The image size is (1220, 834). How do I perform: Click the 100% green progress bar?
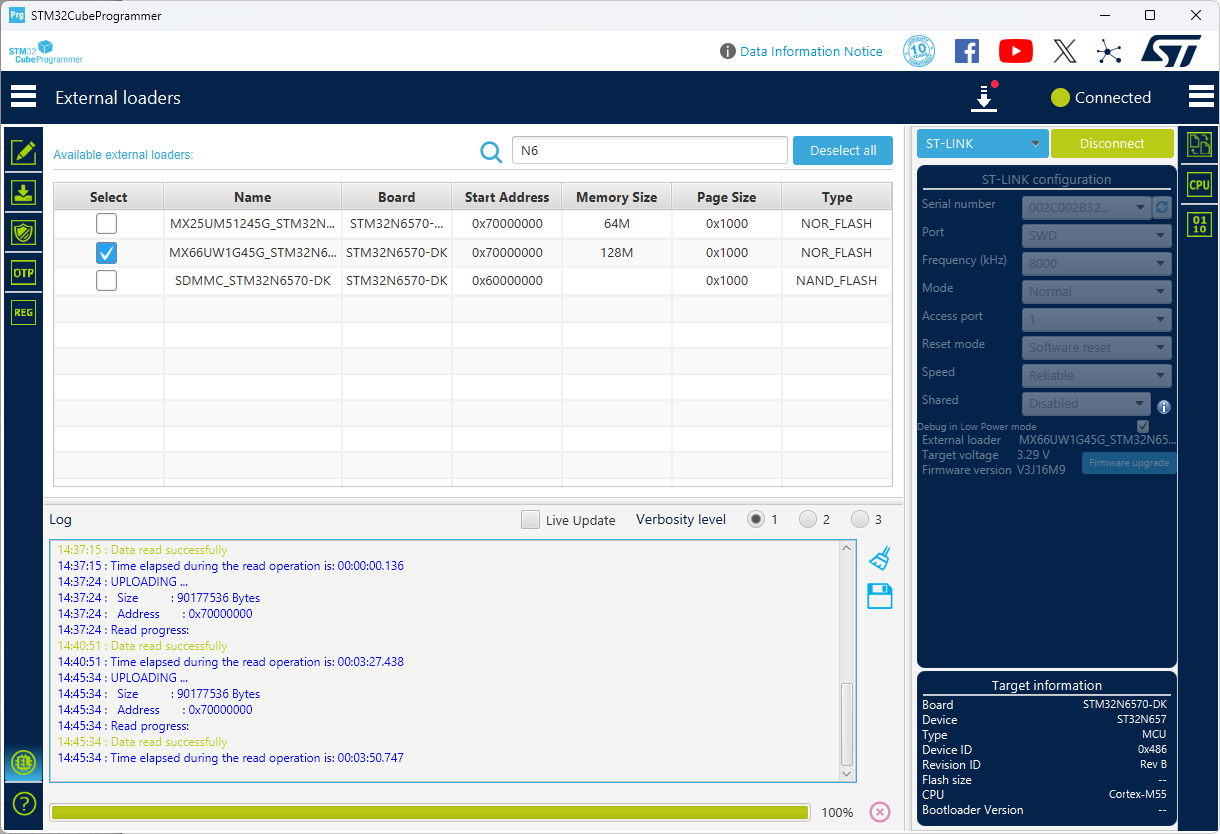(429, 812)
